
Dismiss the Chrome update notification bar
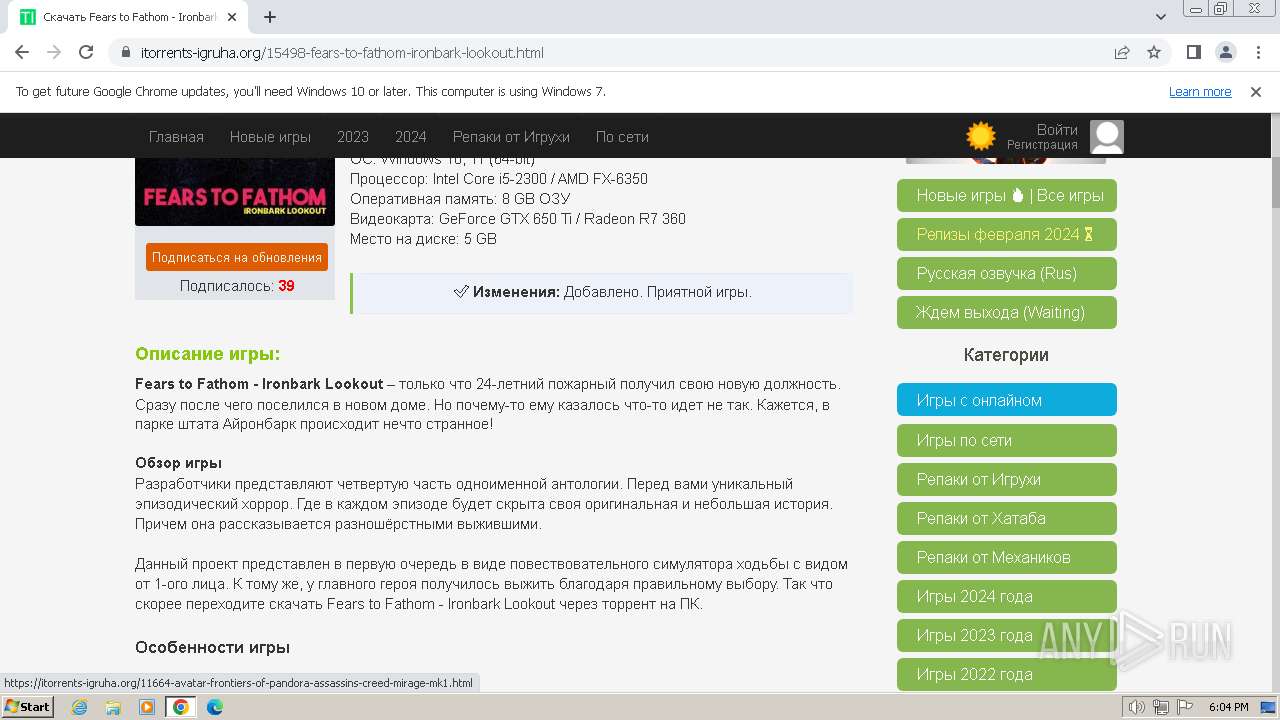coord(1256,91)
